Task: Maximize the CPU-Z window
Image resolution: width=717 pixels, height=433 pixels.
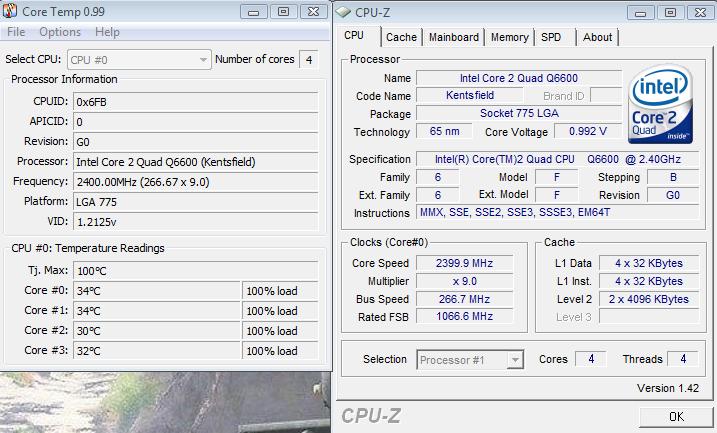Action: (x=670, y=13)
